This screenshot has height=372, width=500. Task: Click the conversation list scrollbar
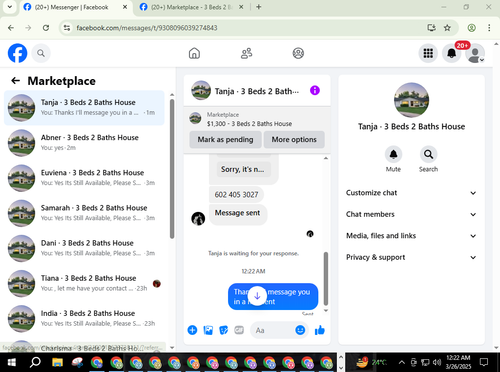point(172,168)
